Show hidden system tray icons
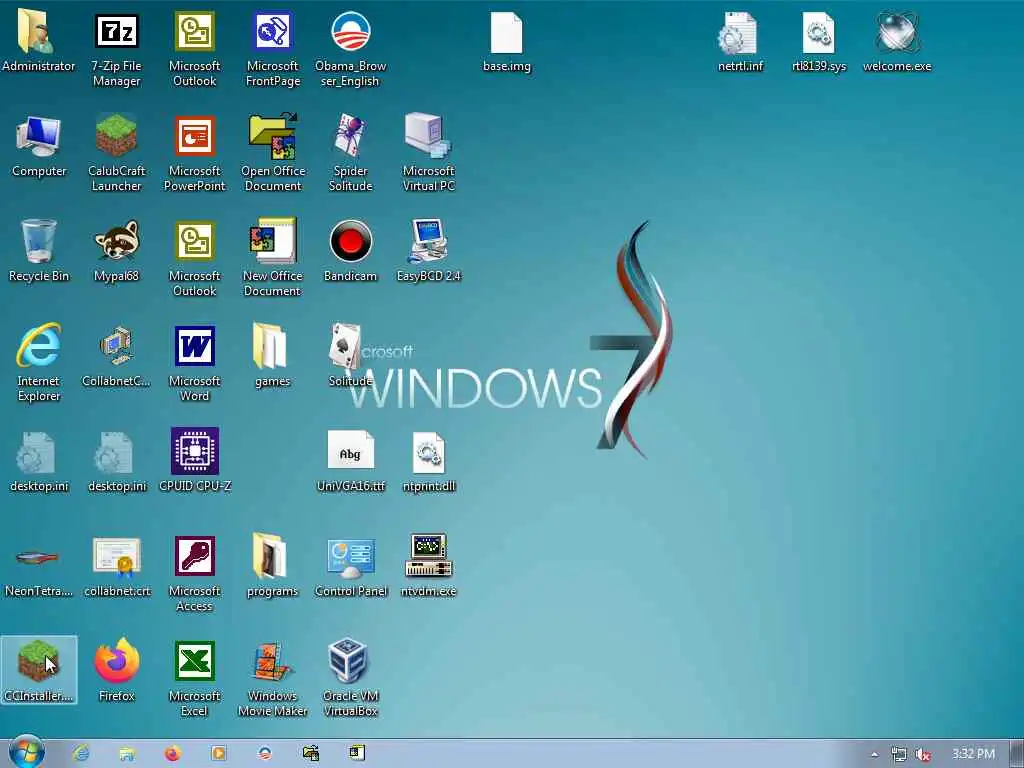 coord(874,754)
